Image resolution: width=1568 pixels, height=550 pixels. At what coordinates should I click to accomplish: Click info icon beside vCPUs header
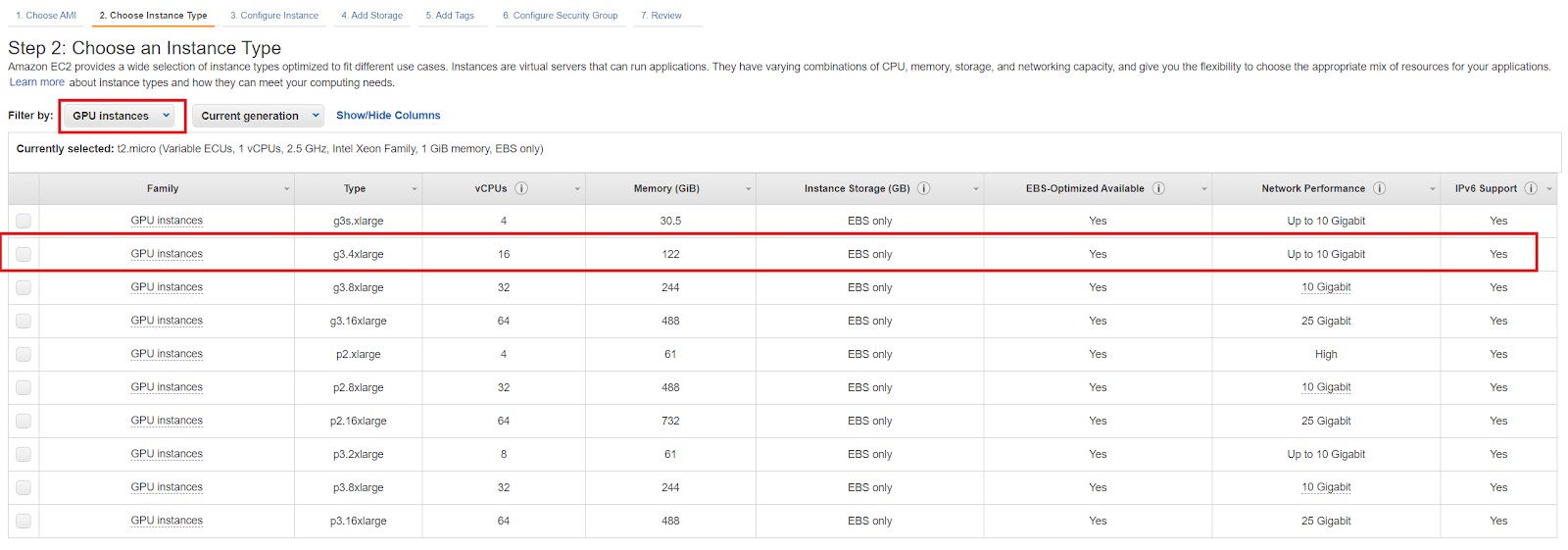[521, 188]
